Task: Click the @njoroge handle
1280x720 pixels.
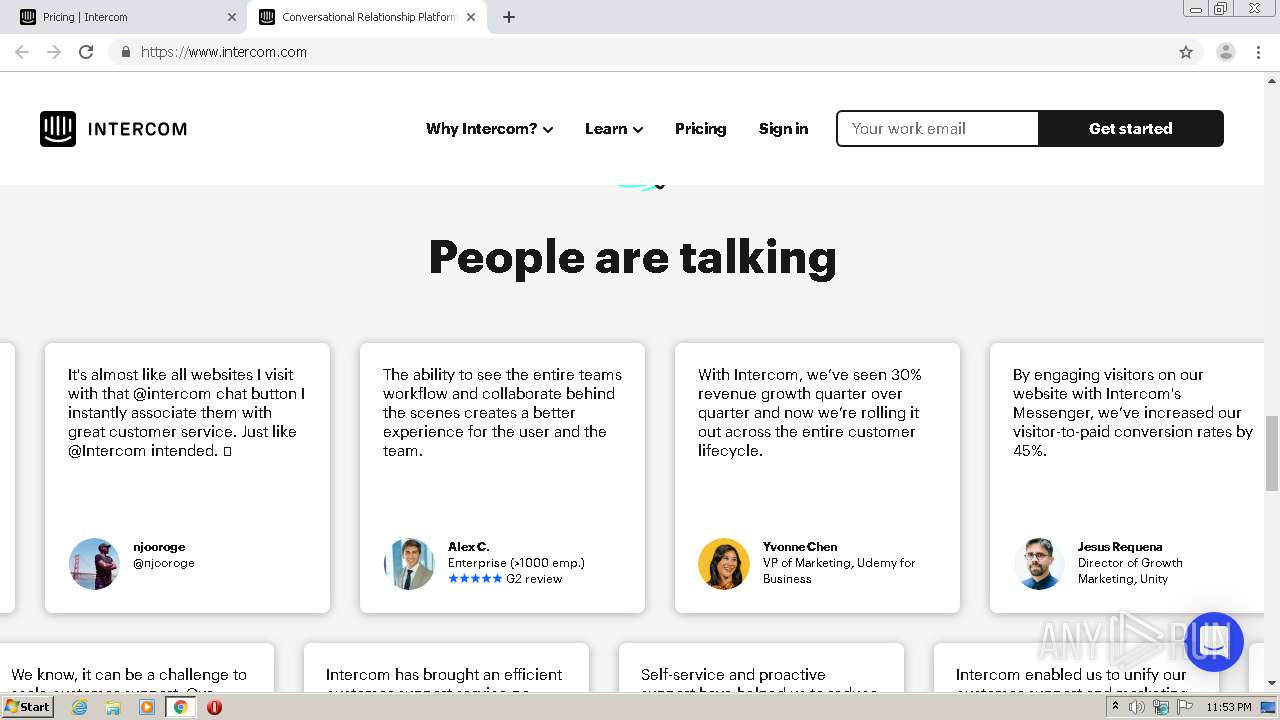Action: click(164, 563)
